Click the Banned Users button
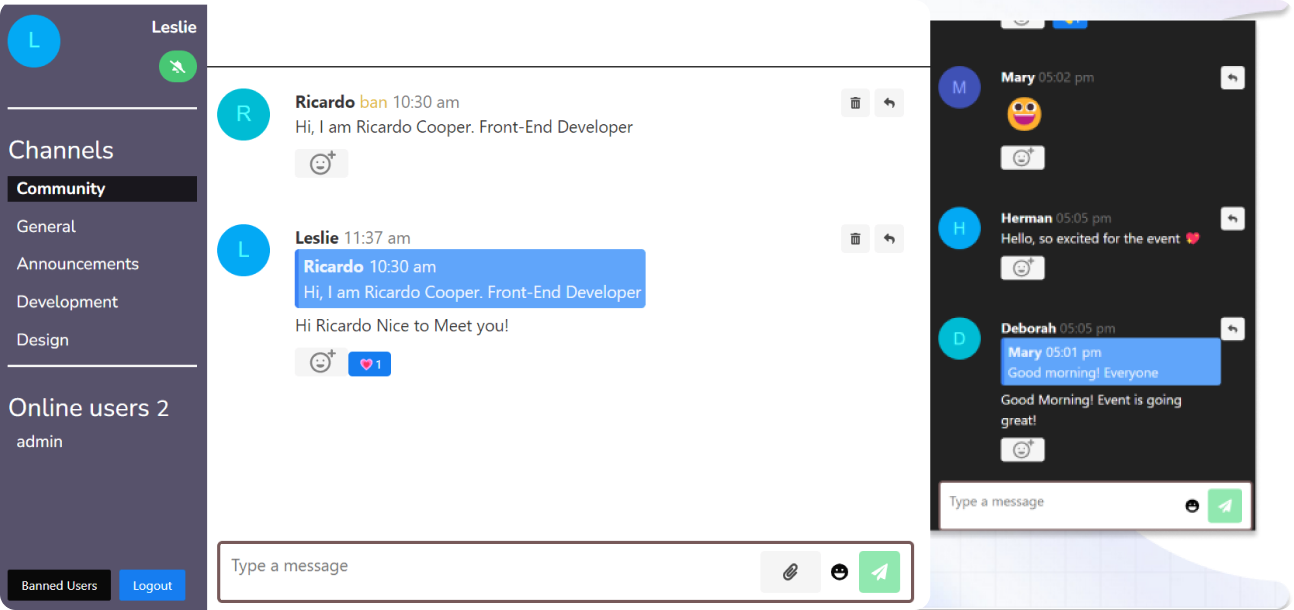 click(59, 585)
